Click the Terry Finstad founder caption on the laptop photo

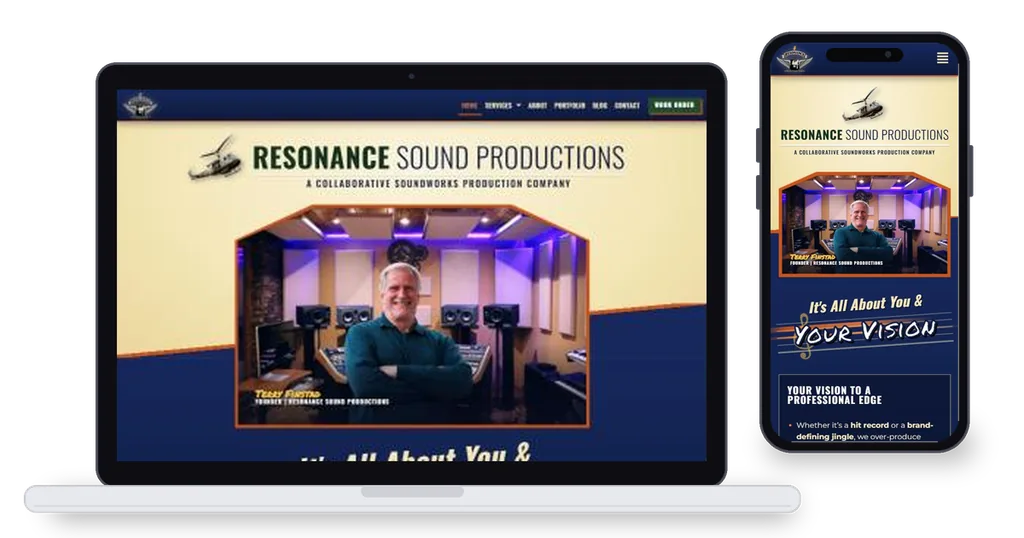(x=322, y=398)
